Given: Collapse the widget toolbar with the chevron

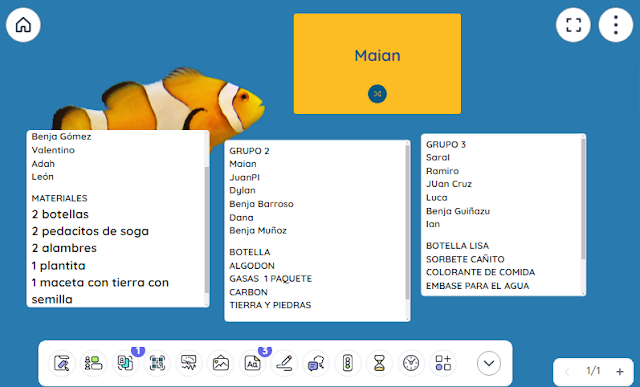Looking at the screenshot, I should [x=489, y=363].
